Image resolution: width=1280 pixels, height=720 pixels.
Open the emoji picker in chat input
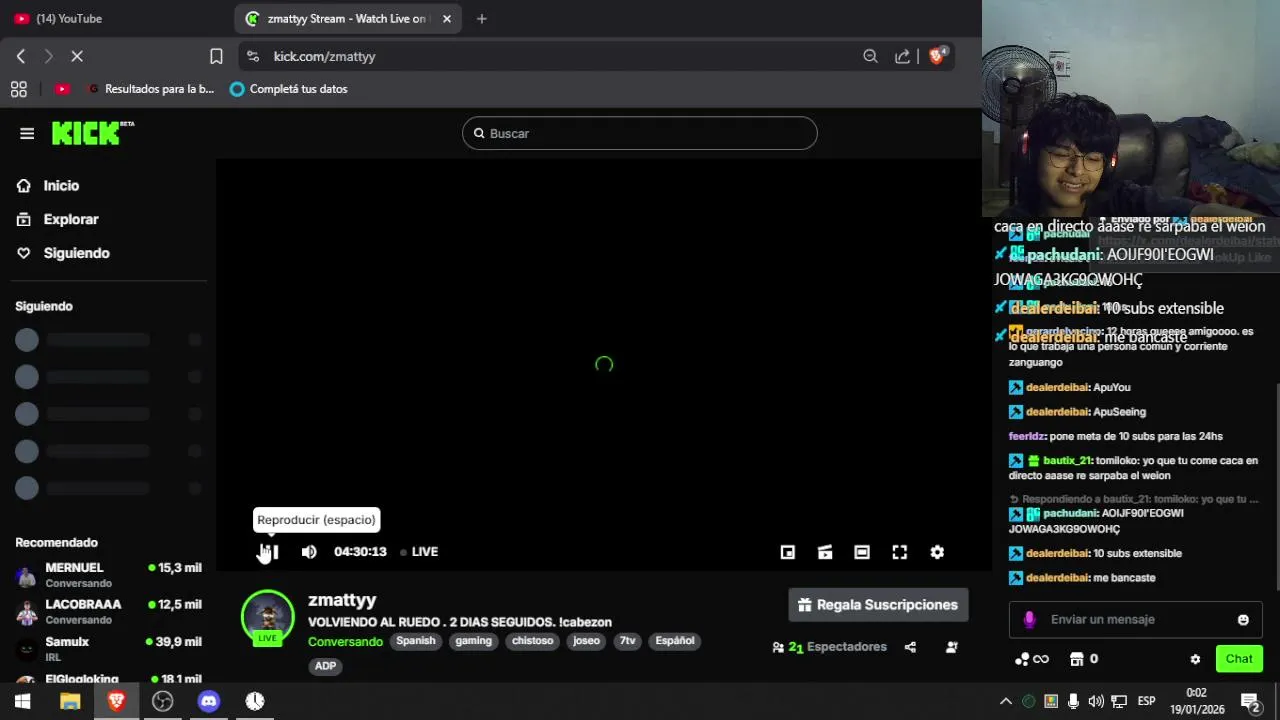(x=1243, y=620)
